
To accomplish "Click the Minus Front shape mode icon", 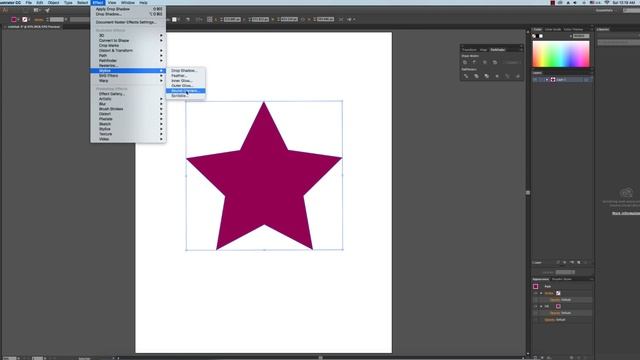I will tap(474, 62).
